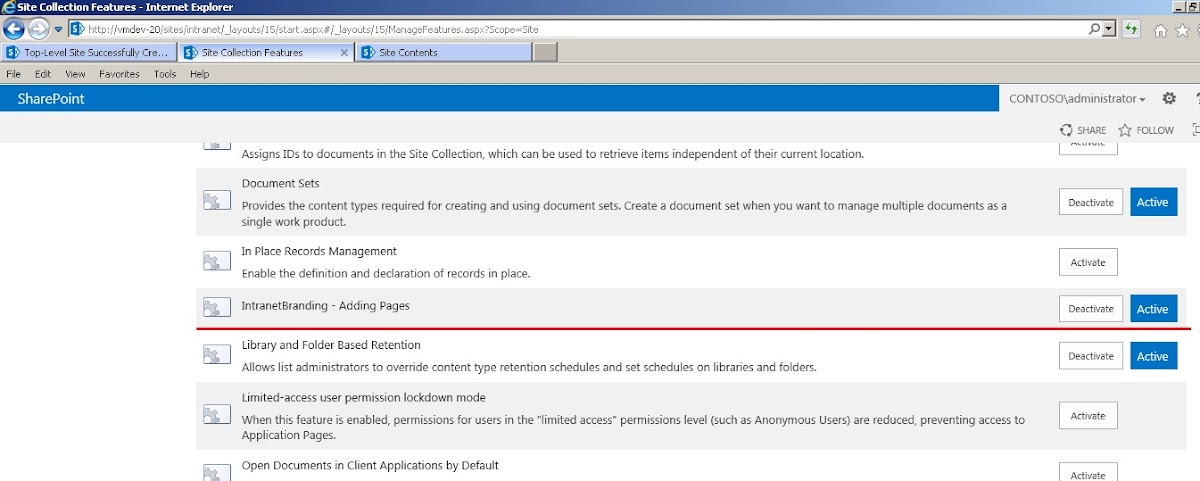Image resolution: width=1200 pixels, height=481 pixels.
Task: Open the browser Home icon
Action: pos(1161,30)
